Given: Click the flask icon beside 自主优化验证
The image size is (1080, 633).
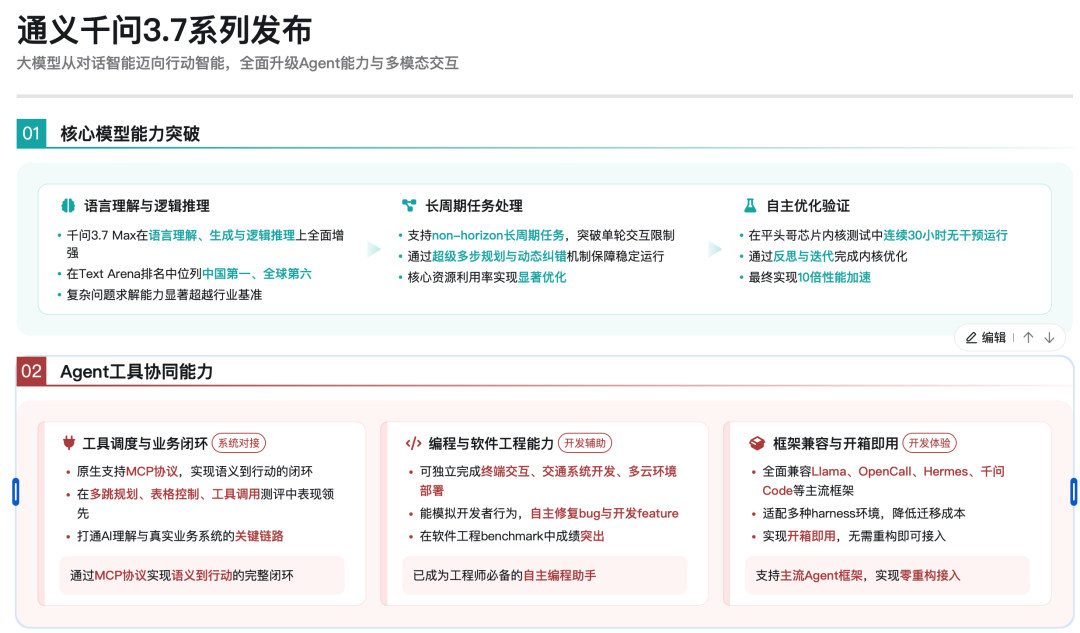Looking at the screenshot, I should (x=750, y=205).
